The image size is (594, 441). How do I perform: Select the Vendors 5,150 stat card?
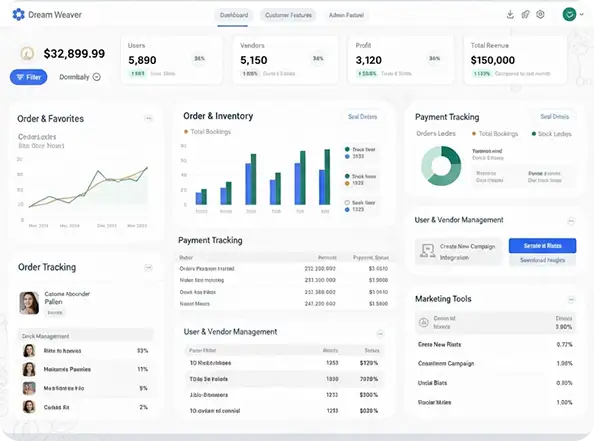point(285,59)
